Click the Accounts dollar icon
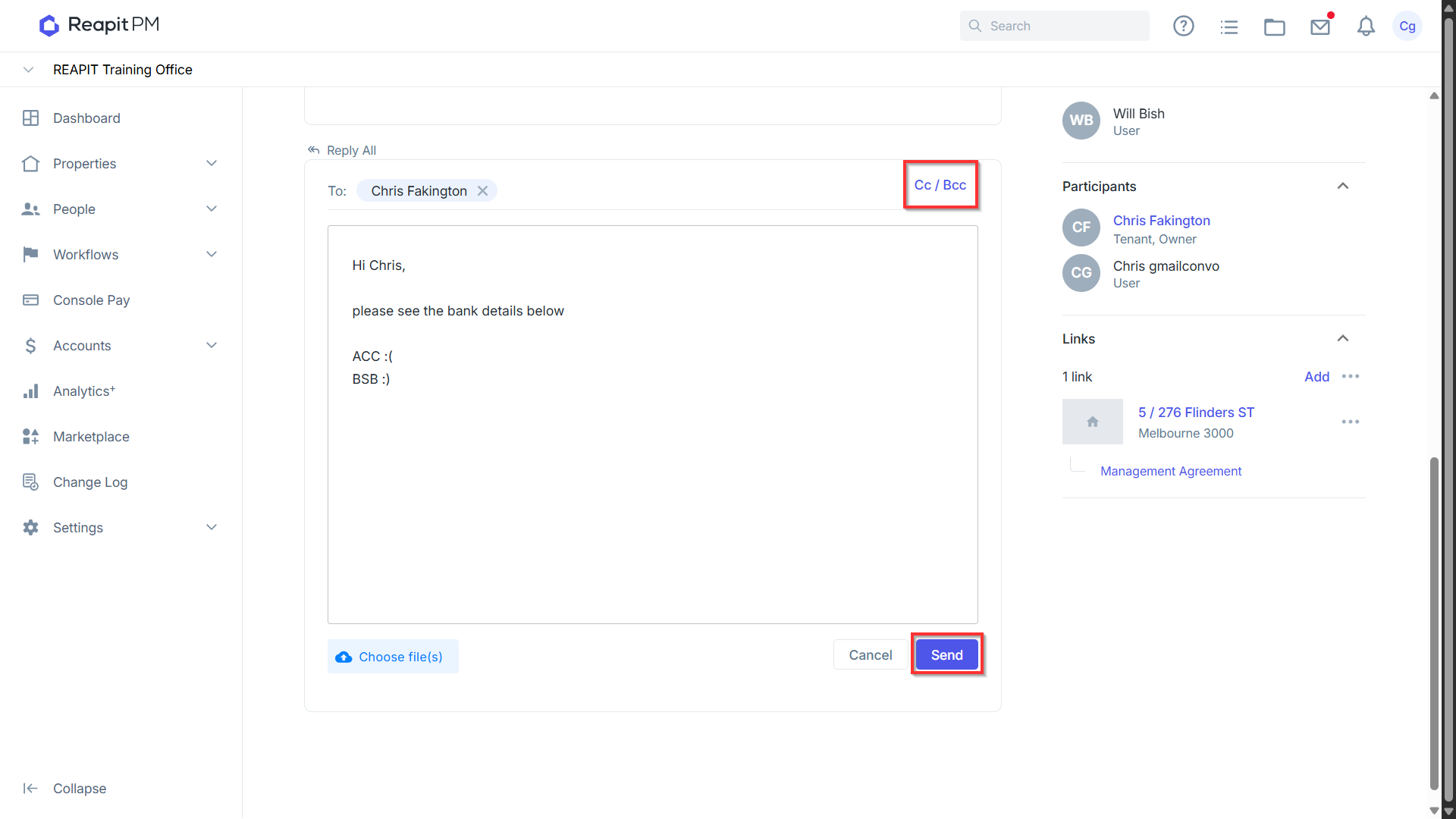The image size is (1456, 819). [30, 346]
